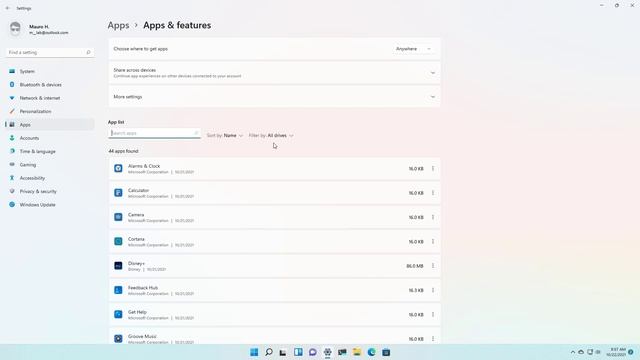Viewport: 640px width, 360px height.
Task: Open Chat from the taskbar
Action: click(313, 352)
